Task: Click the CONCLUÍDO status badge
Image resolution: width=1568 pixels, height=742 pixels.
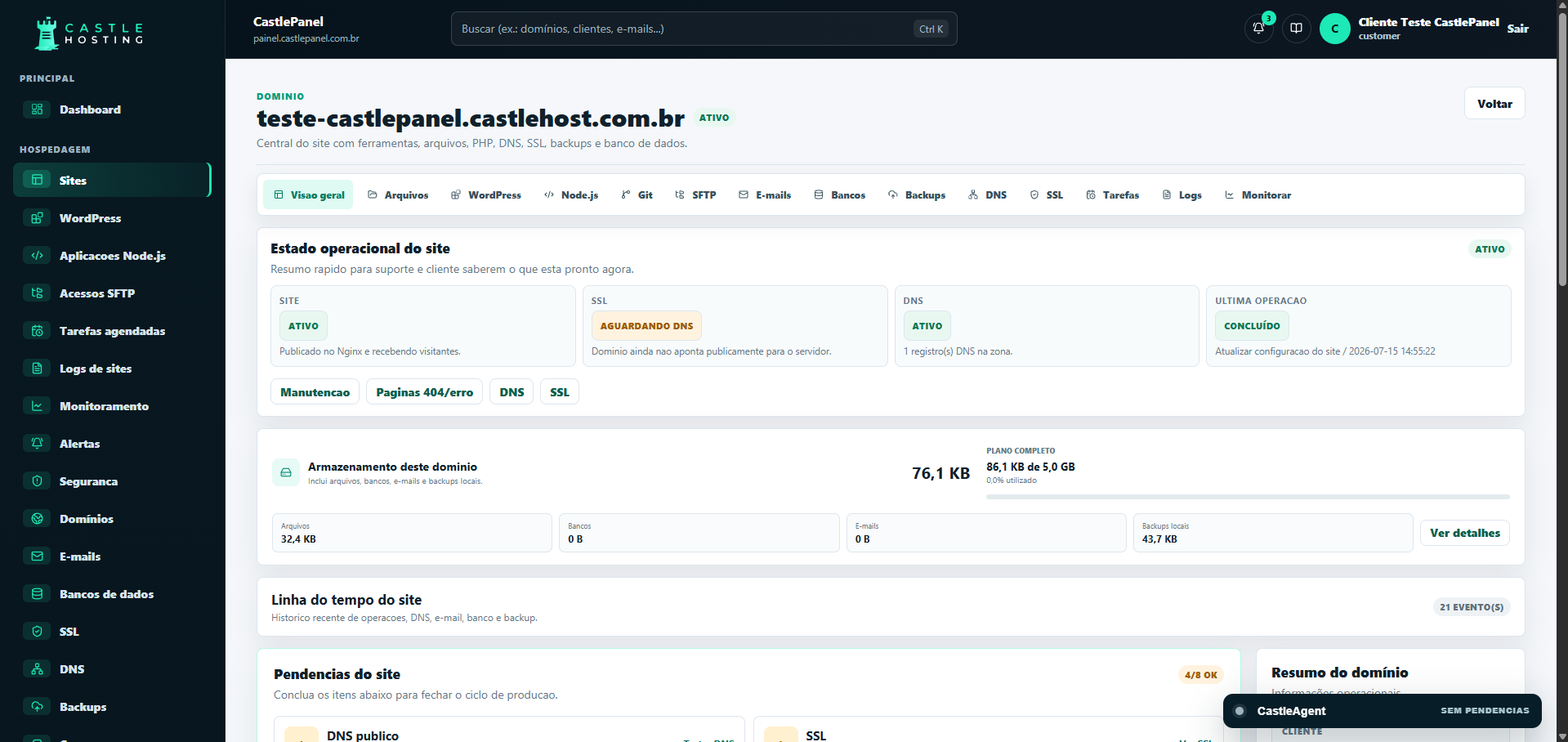Action: coord(1252,326)
